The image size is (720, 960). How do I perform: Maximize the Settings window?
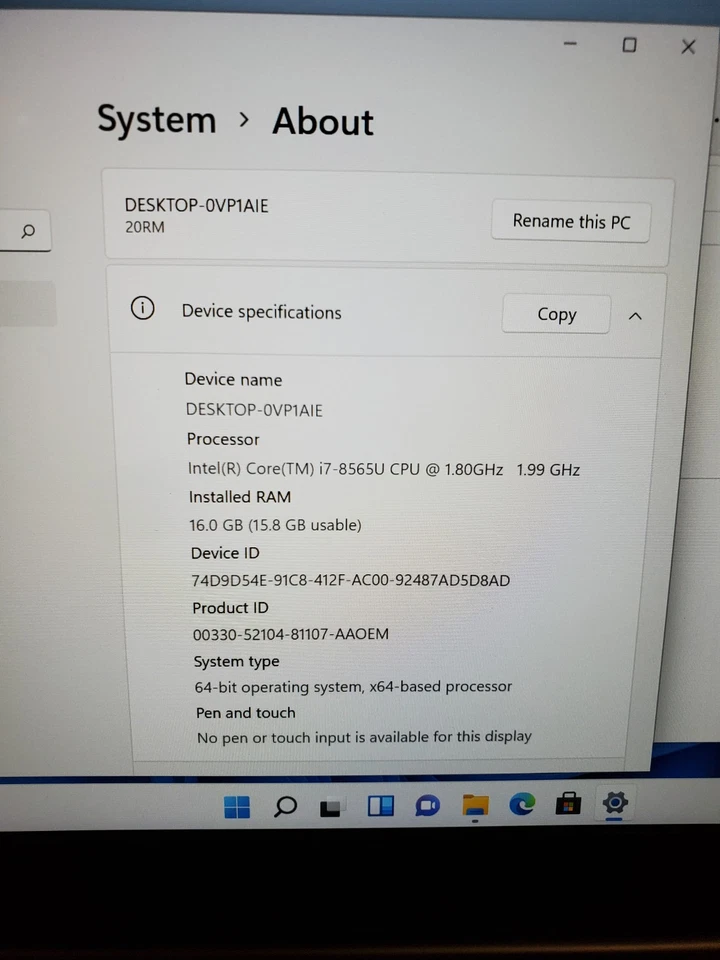629,45
